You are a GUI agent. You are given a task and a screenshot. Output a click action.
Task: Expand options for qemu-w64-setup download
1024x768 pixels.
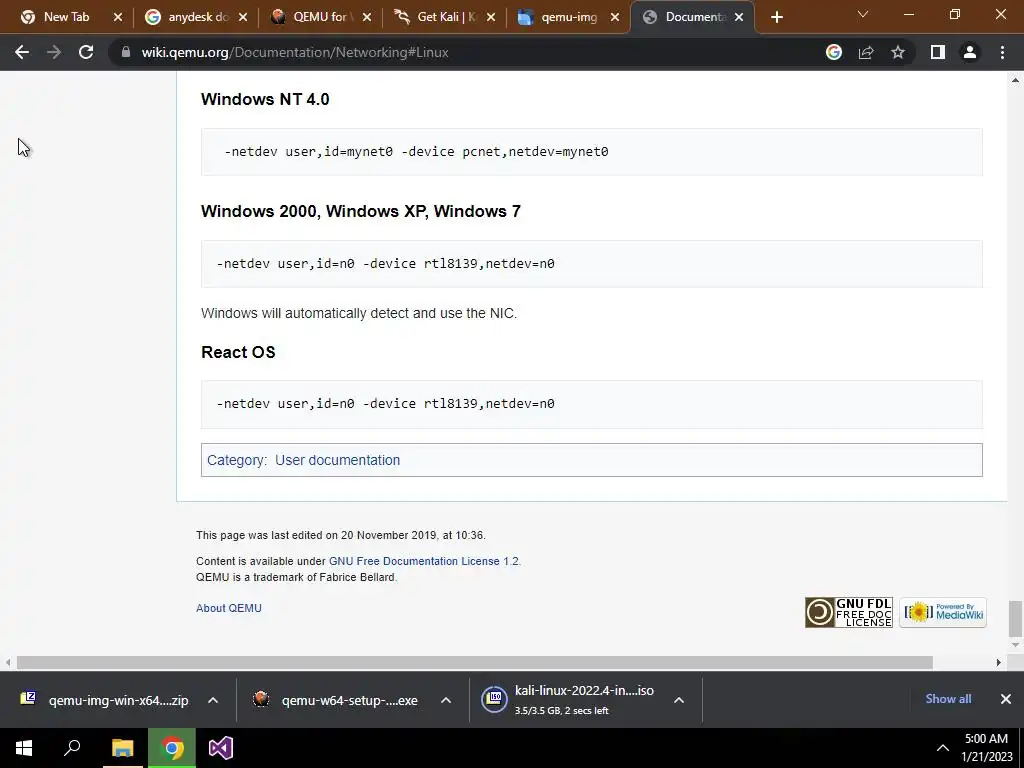(446, 700)
